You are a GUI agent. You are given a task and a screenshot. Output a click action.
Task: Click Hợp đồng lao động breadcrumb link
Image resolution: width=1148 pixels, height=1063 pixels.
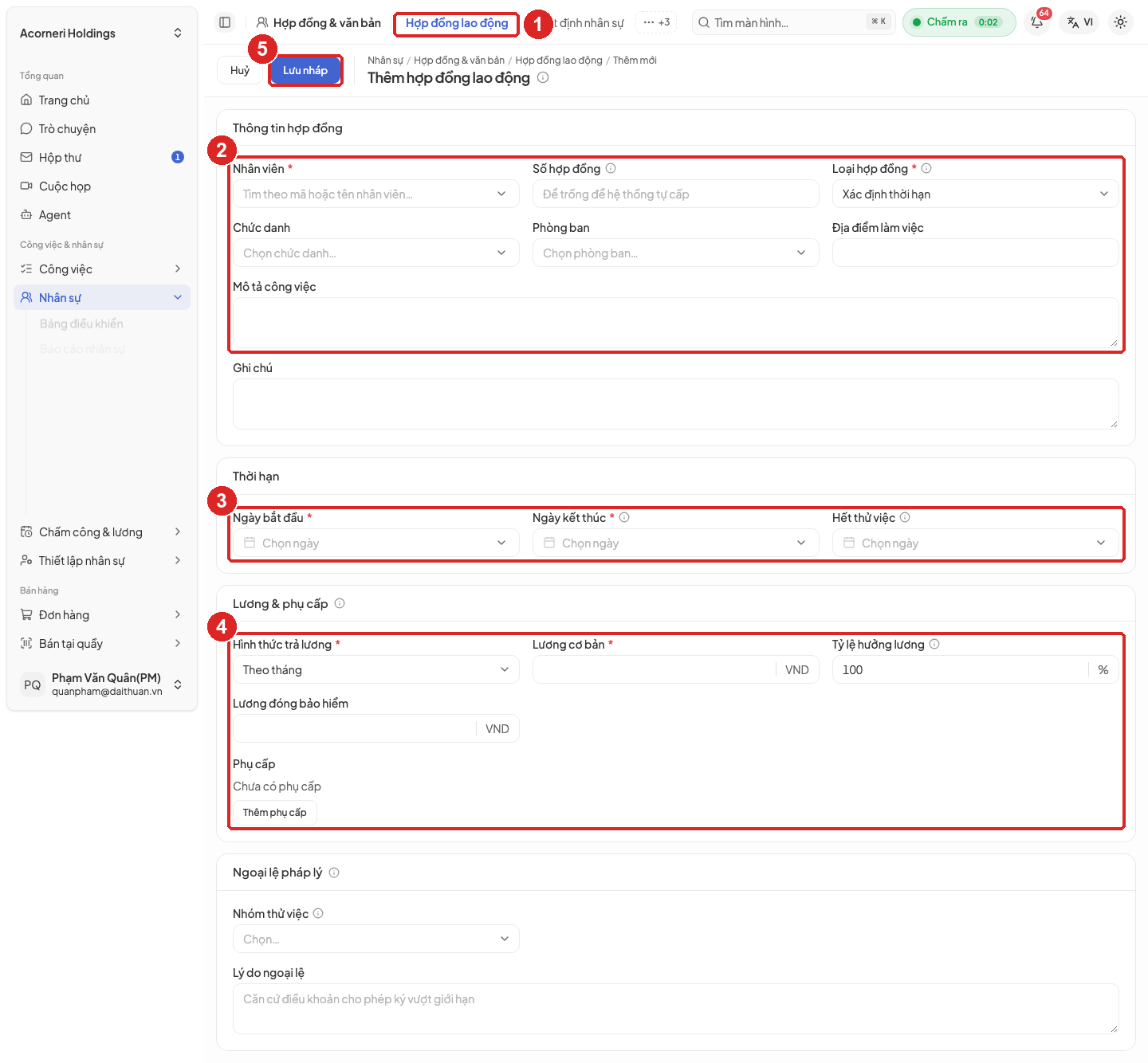click(559, 60)
